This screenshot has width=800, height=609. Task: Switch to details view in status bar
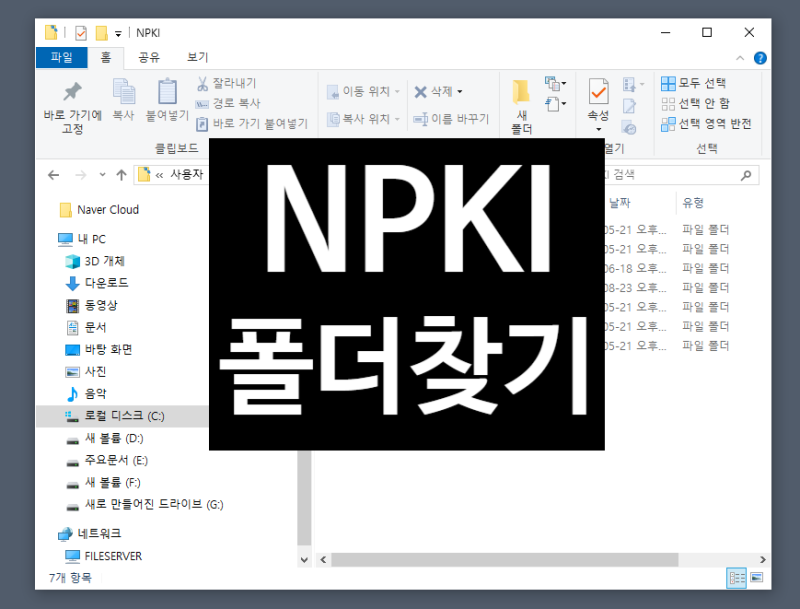[x=736, y=578]
